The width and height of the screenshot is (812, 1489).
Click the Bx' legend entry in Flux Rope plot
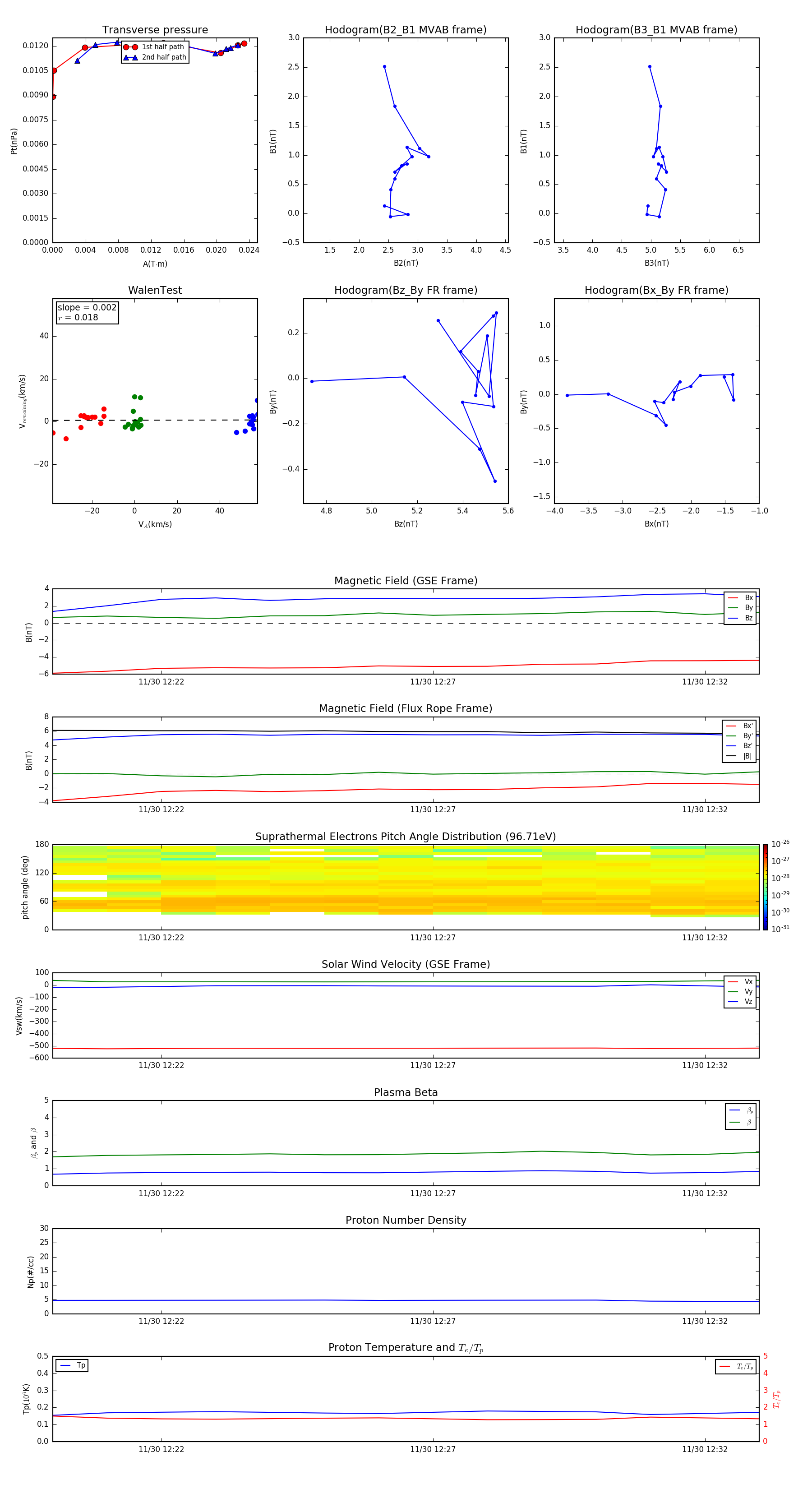pyautogui.click(x=739, y=726)
